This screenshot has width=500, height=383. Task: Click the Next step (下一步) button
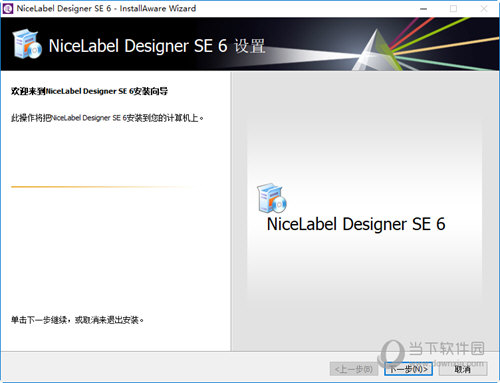click(x=408, y=369)
